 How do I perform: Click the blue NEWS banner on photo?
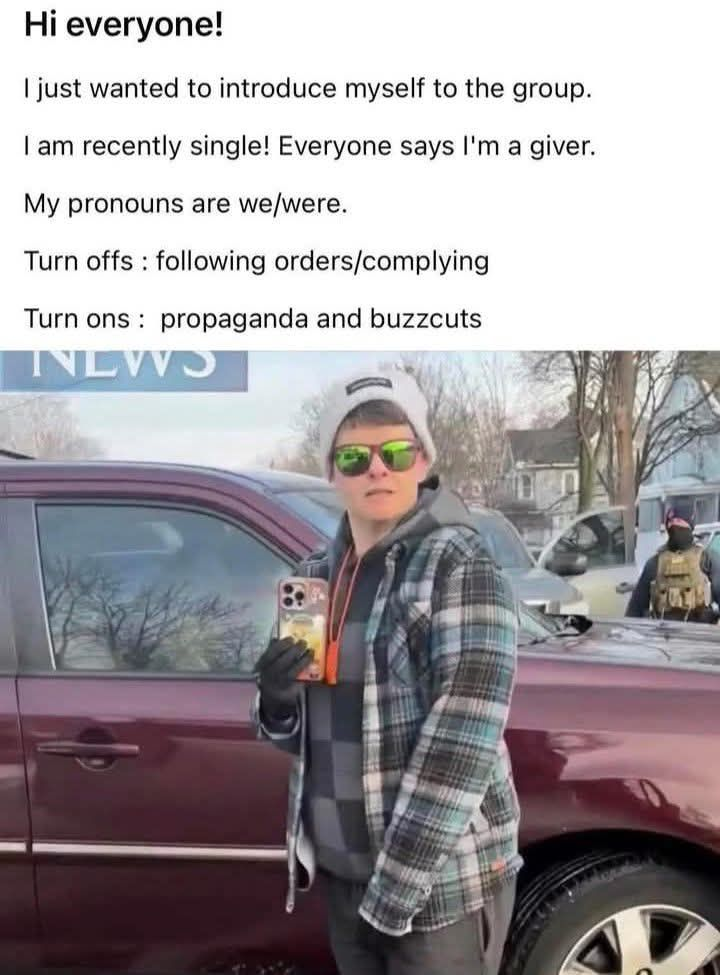[124, 371]
